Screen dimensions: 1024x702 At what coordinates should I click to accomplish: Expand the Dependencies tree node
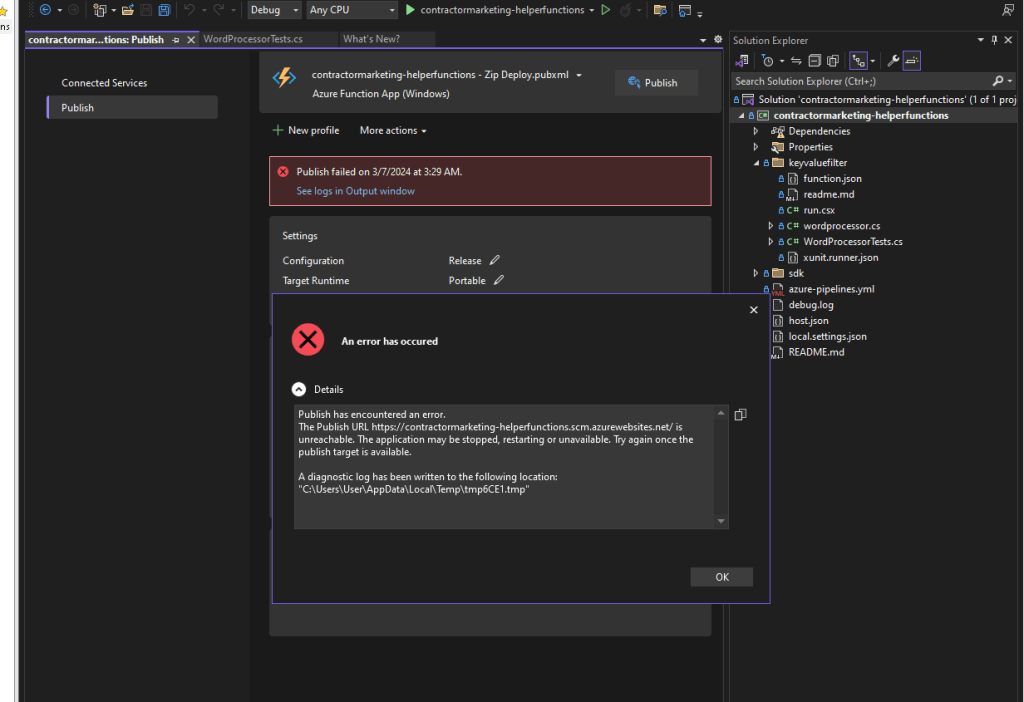point(756,131)
